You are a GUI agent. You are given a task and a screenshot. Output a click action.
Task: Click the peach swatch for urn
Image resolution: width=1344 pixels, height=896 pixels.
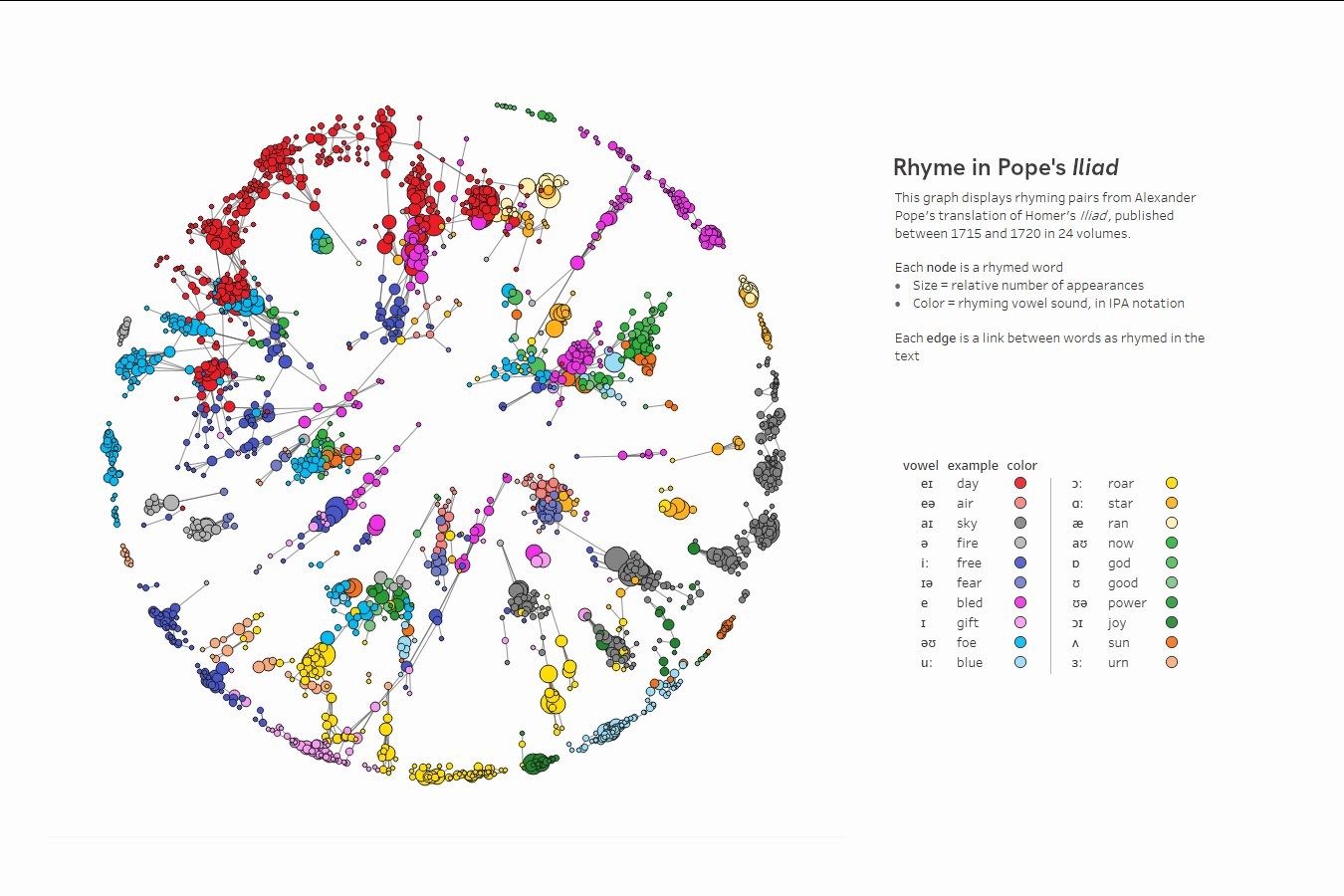pyautogui.click(x=1172, y=662)
